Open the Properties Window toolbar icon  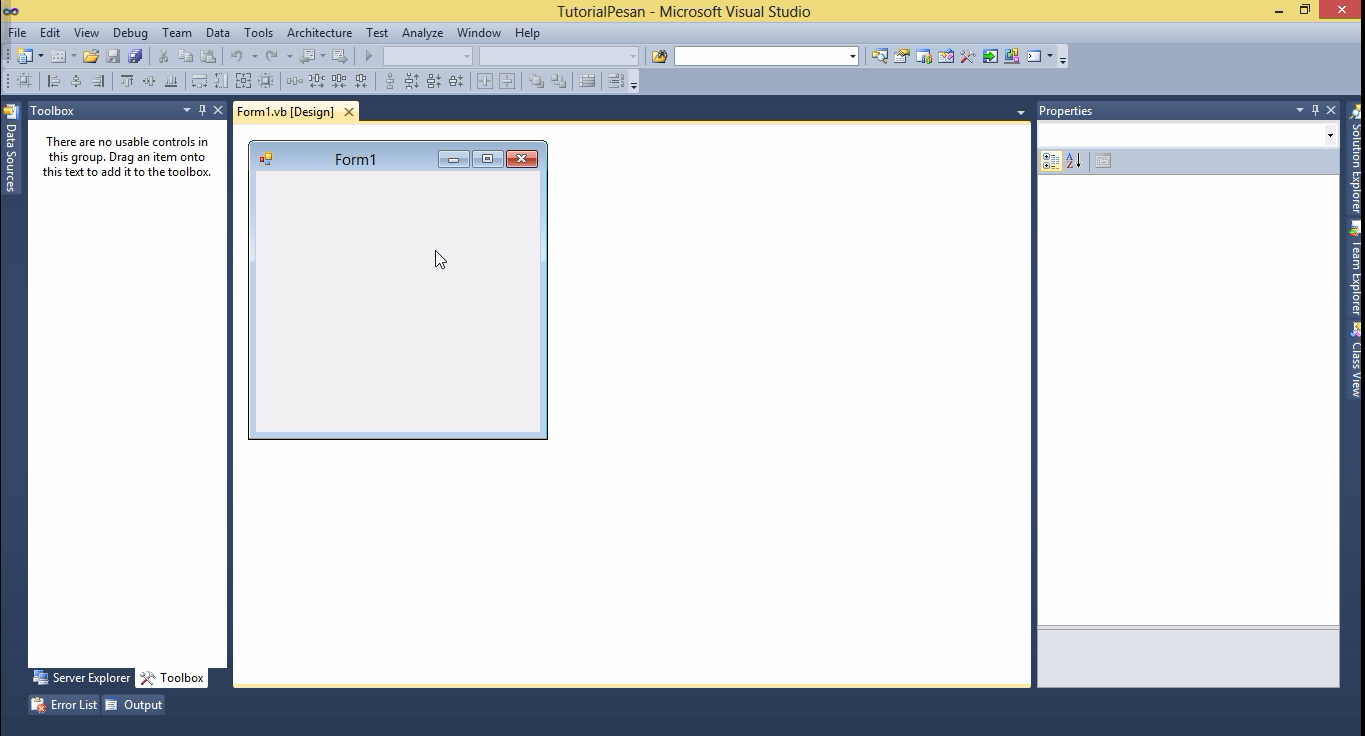point(902,56)
